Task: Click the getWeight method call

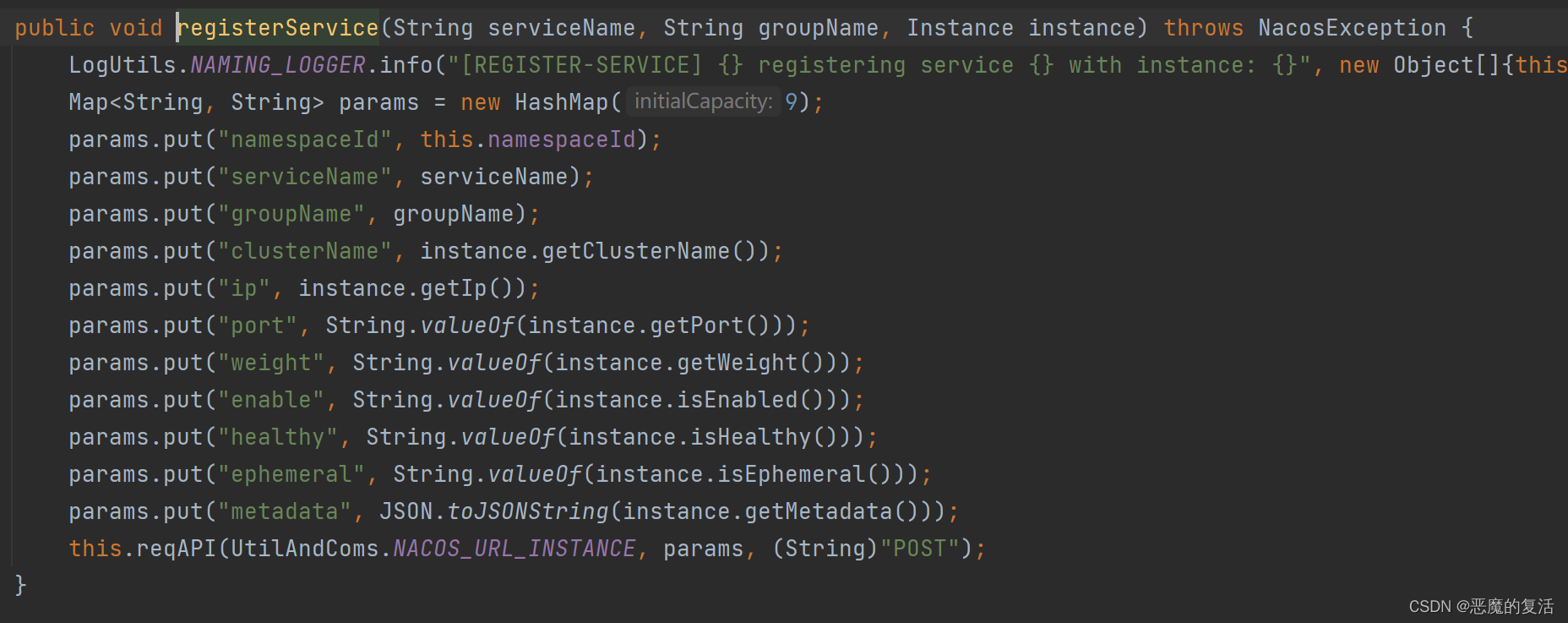Action: click(737, 363)
